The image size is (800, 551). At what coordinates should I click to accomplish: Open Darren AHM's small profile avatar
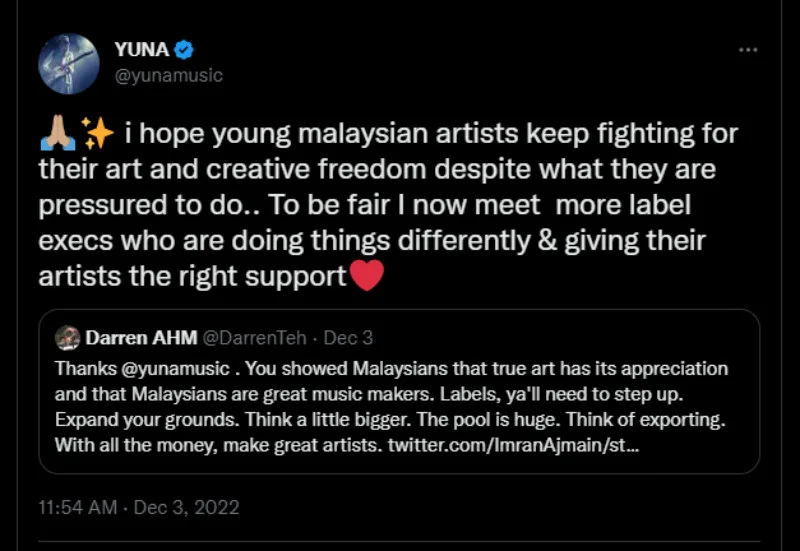[67, 338]
